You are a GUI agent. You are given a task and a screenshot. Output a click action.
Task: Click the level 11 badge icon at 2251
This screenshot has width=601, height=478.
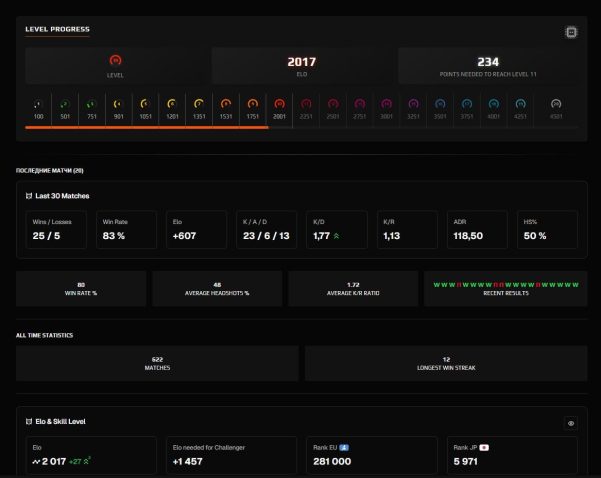pos(306,103)
